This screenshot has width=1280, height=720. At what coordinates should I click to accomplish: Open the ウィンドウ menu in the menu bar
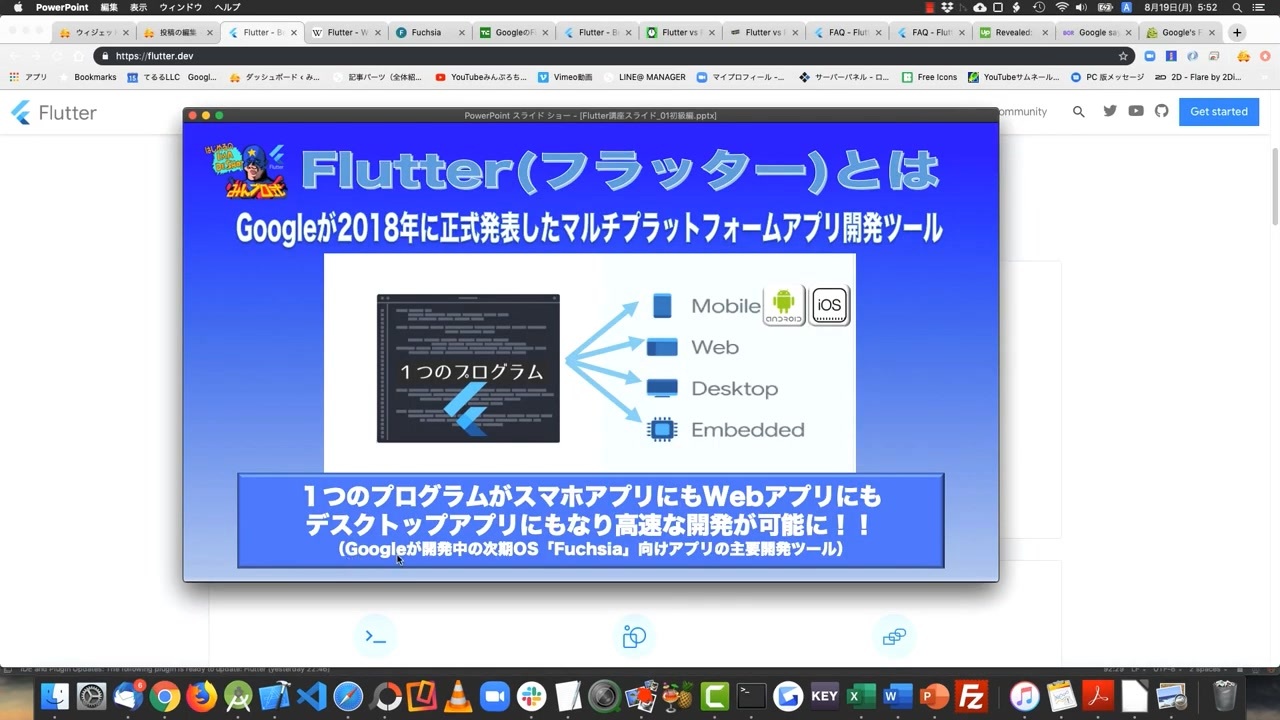tap(181, 7)
